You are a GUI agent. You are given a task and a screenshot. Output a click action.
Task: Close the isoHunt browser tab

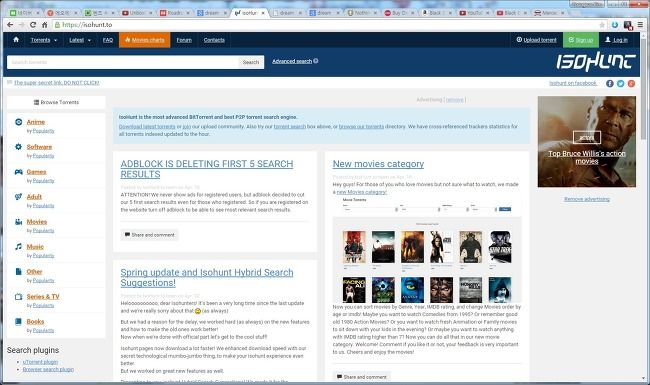pos(263,13)
